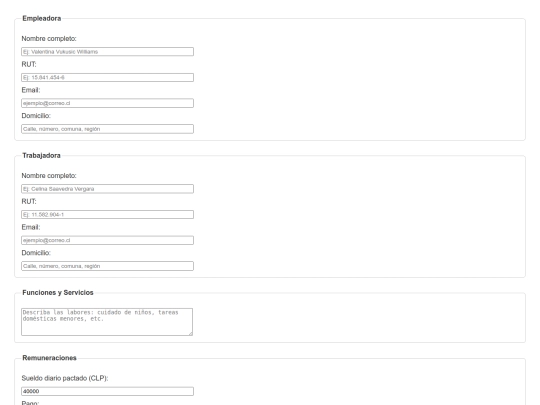The image size is (540, 405).
Task: Click the Empleadora Domicilio label
Action: pos(36,116)
